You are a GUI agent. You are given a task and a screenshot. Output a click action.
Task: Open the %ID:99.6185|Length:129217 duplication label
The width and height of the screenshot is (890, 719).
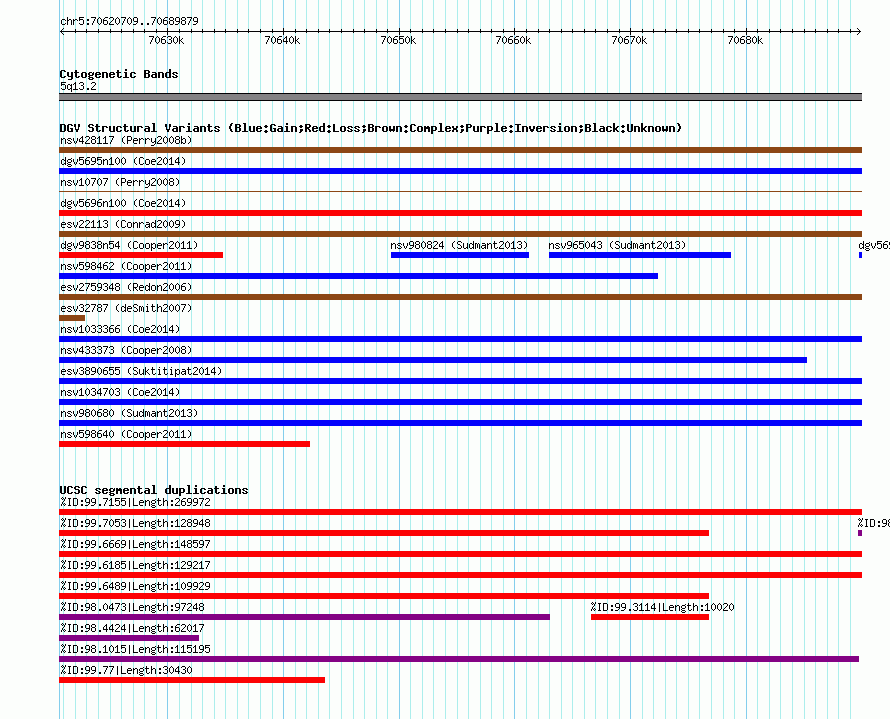(135, 565)
